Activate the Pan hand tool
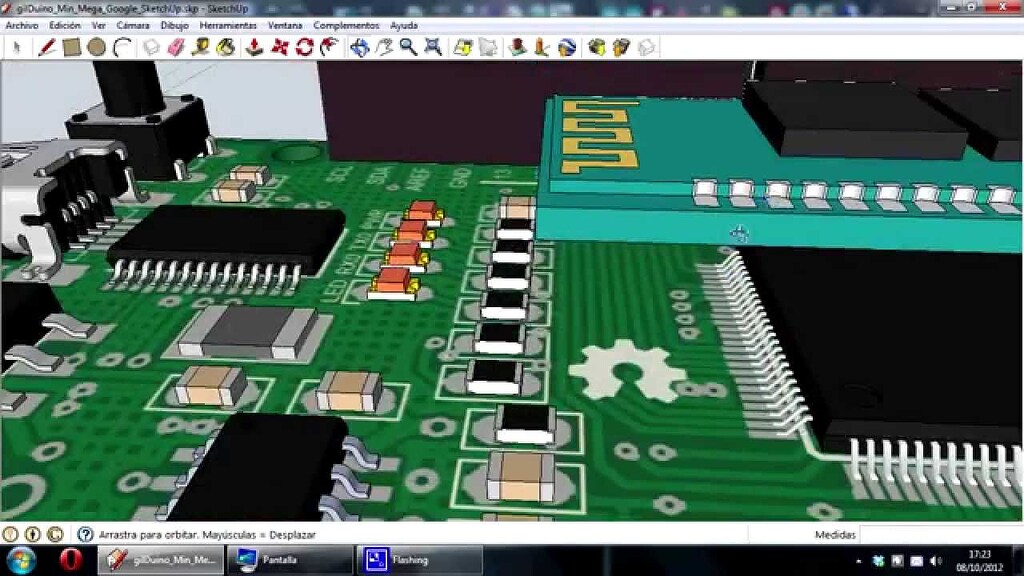 click(x=382, y=45)
